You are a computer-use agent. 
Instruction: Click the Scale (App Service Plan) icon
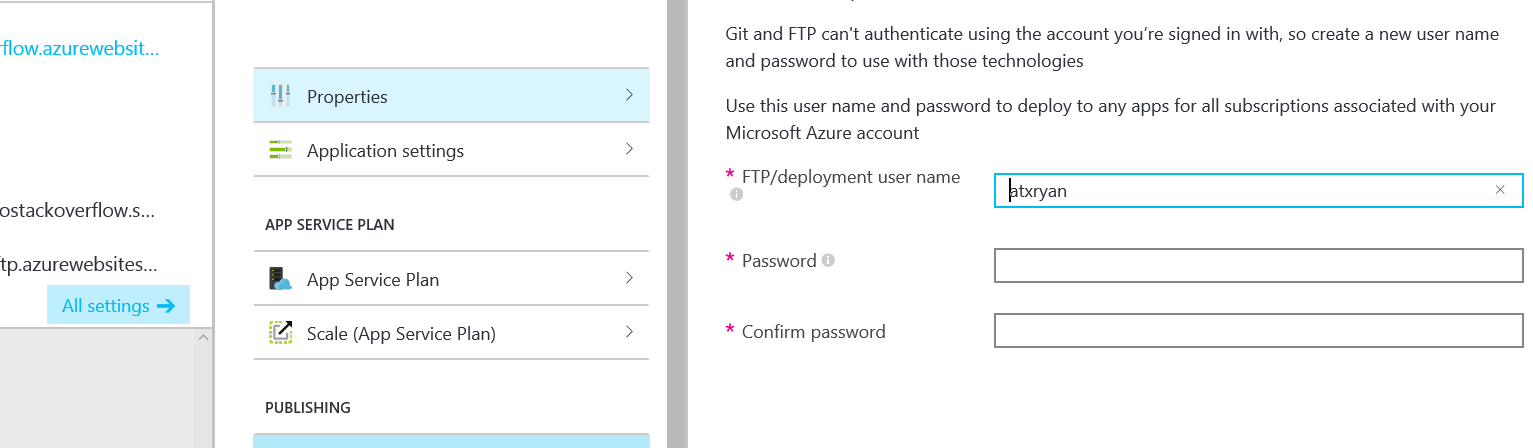tap(280, 333)
